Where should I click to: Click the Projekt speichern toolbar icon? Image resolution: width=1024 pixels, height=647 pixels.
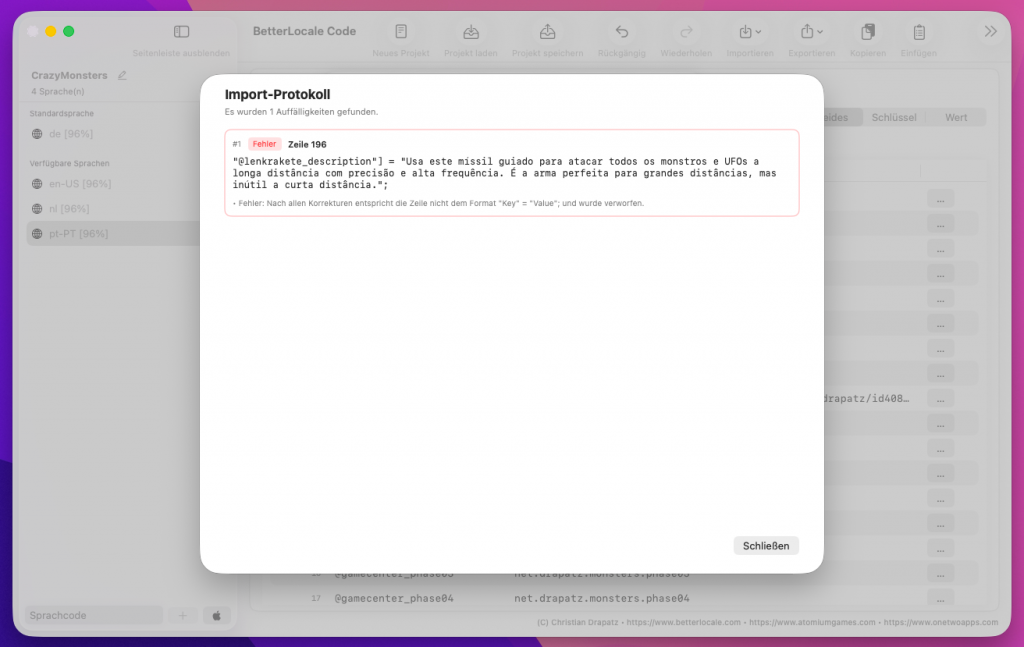click(547, 32)
